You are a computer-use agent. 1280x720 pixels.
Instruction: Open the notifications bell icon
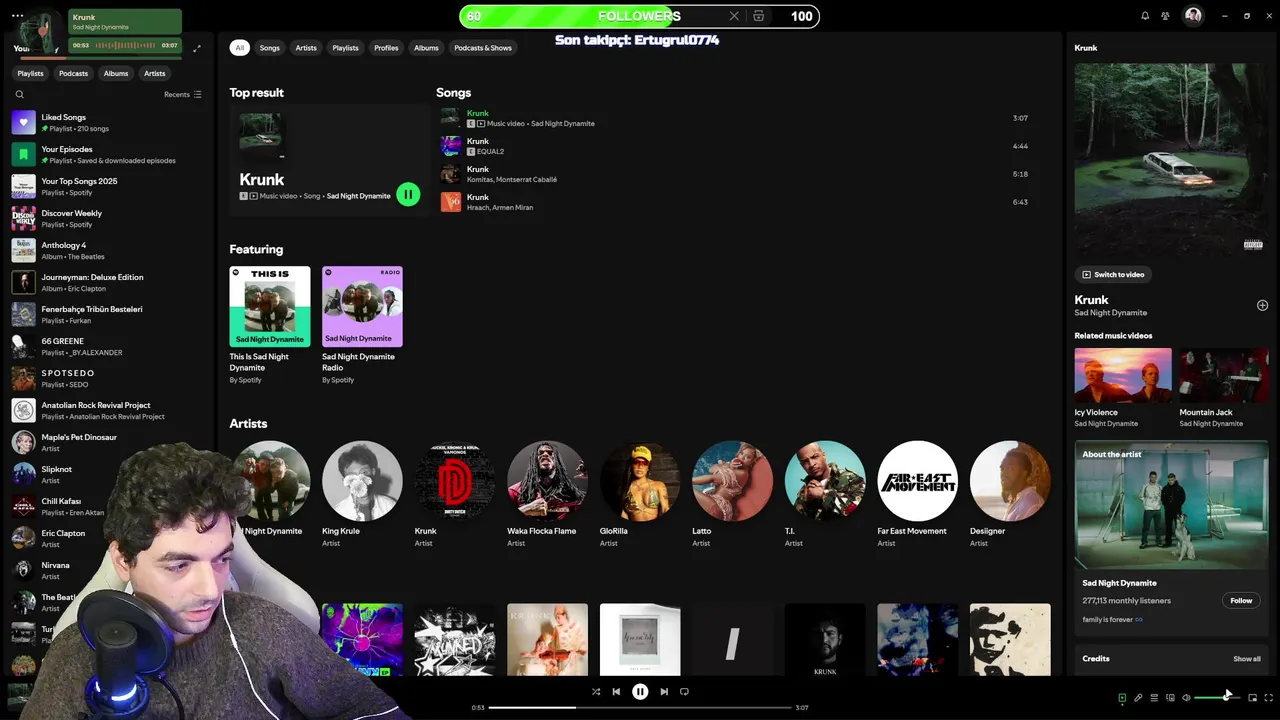(1145, 16)
